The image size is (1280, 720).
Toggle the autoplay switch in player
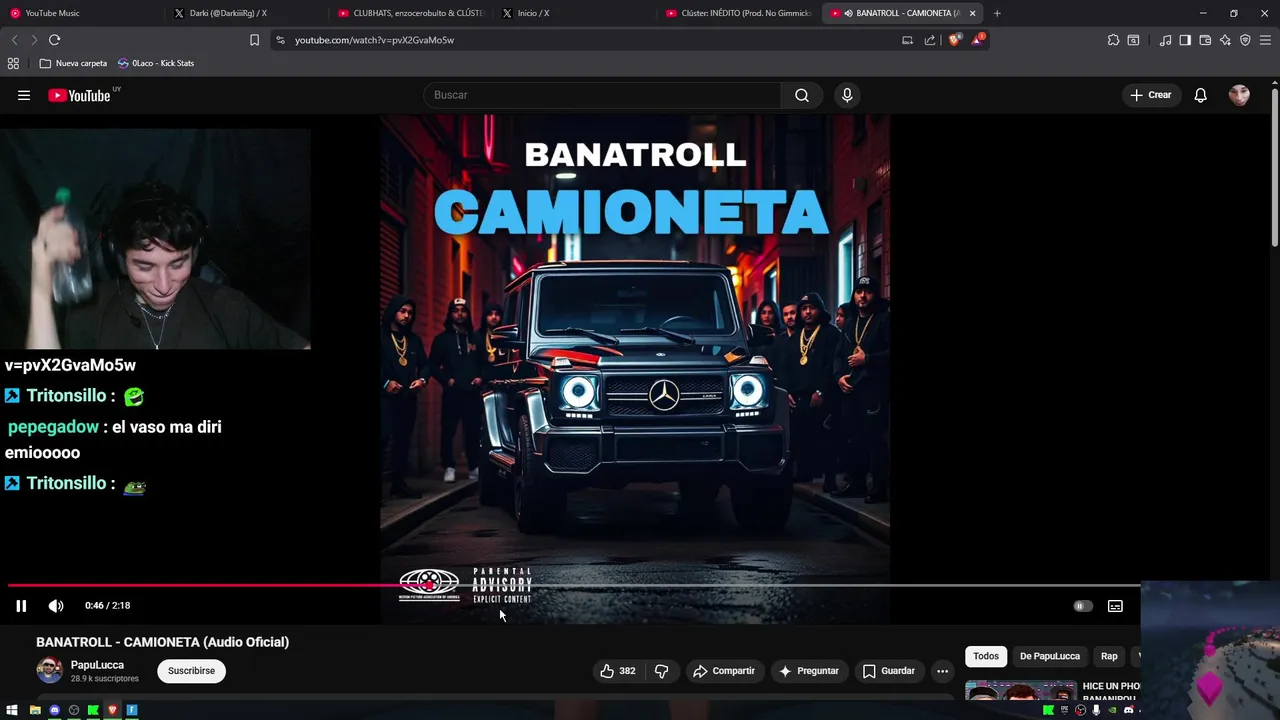click(1082, 606)
